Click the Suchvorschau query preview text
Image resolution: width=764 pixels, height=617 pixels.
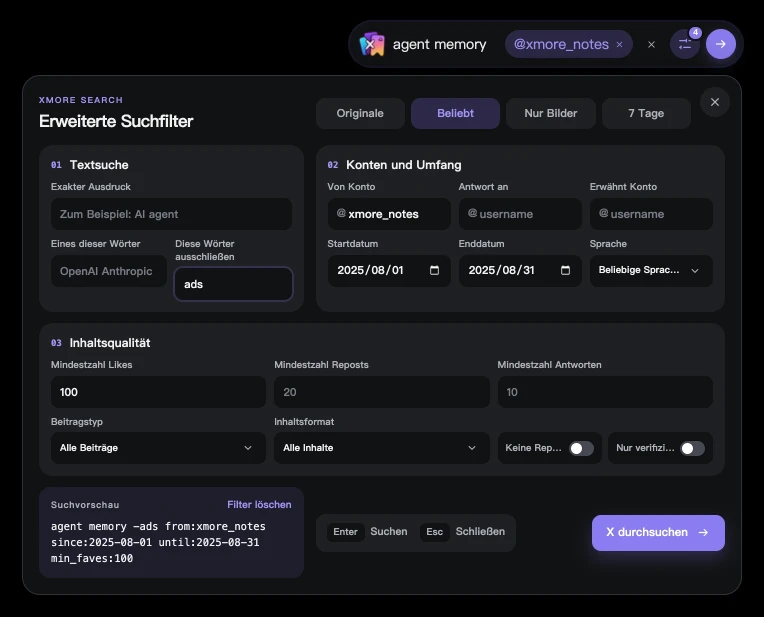(158, 542)
